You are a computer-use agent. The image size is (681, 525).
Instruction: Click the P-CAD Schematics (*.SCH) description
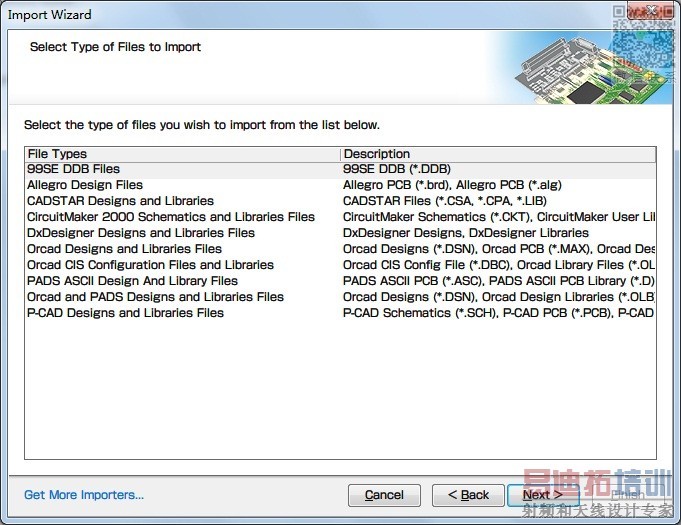(x=499, y=314)
